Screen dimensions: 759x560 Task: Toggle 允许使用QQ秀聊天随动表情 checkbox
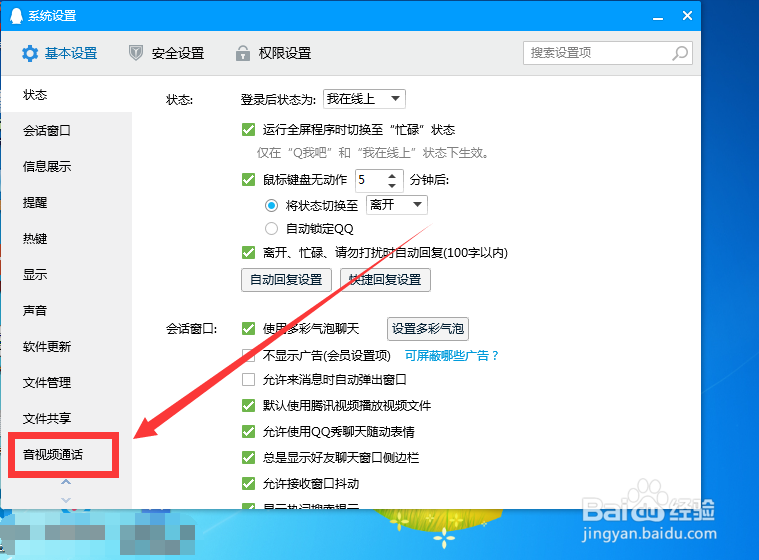click(248, 432)
